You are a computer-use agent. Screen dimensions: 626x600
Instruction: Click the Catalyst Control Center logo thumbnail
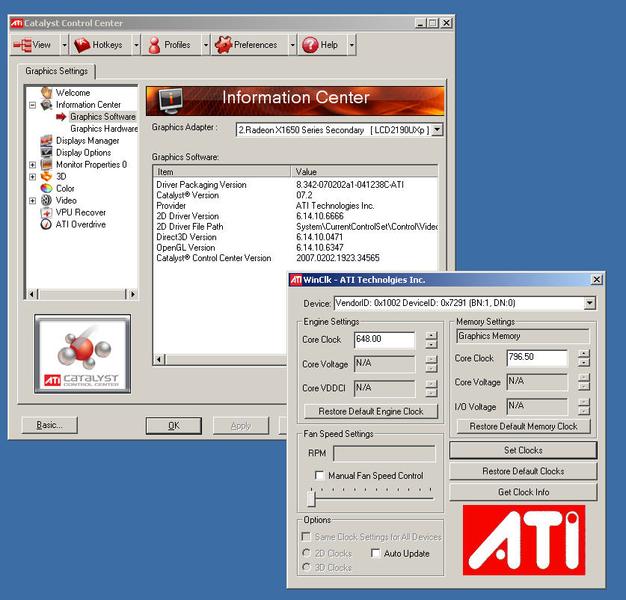[x=83, y=354]
